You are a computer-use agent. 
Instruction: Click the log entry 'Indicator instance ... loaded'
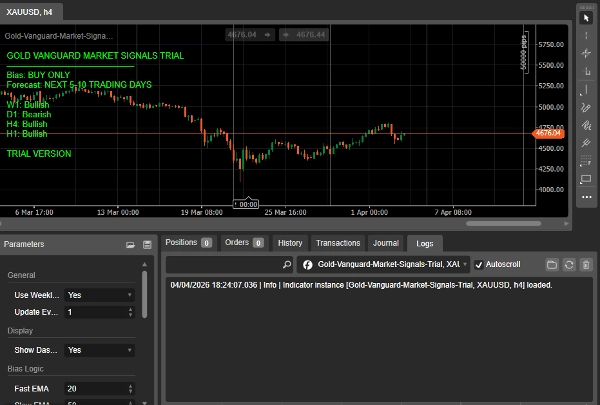coord(361,285)
